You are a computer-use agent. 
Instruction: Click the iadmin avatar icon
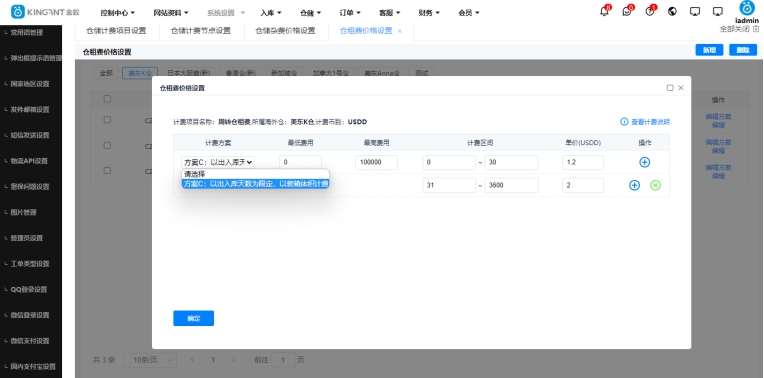tap(747, 8)
